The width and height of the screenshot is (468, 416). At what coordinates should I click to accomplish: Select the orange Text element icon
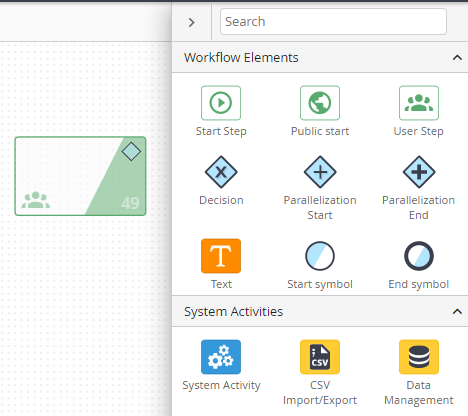point(221,256)
